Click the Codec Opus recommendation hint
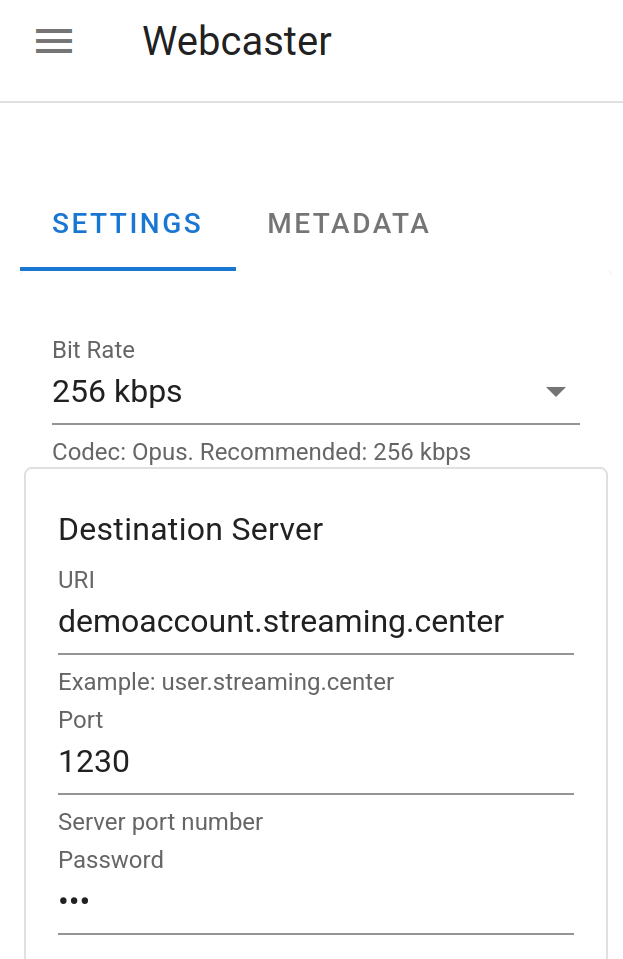Image resolution: width=623 pixels, height=959 pixels. tap(261, 452)
